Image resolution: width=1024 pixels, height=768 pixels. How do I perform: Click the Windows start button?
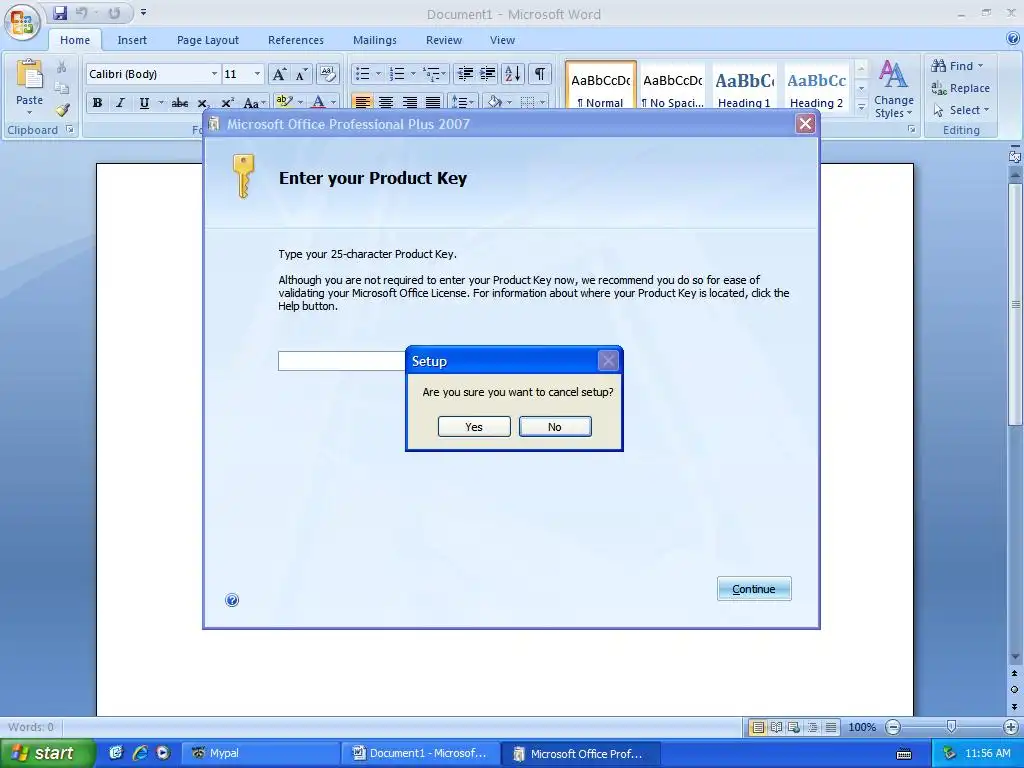47,753
